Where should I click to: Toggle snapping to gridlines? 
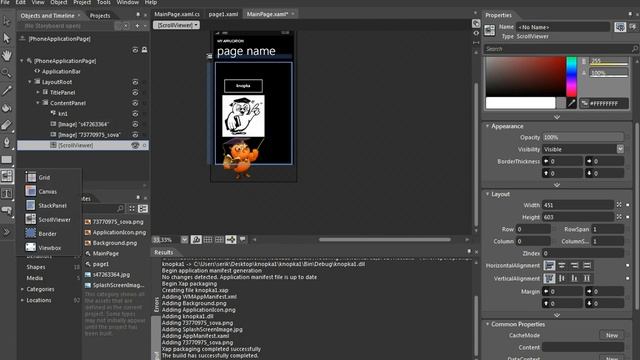pos(219,240)
